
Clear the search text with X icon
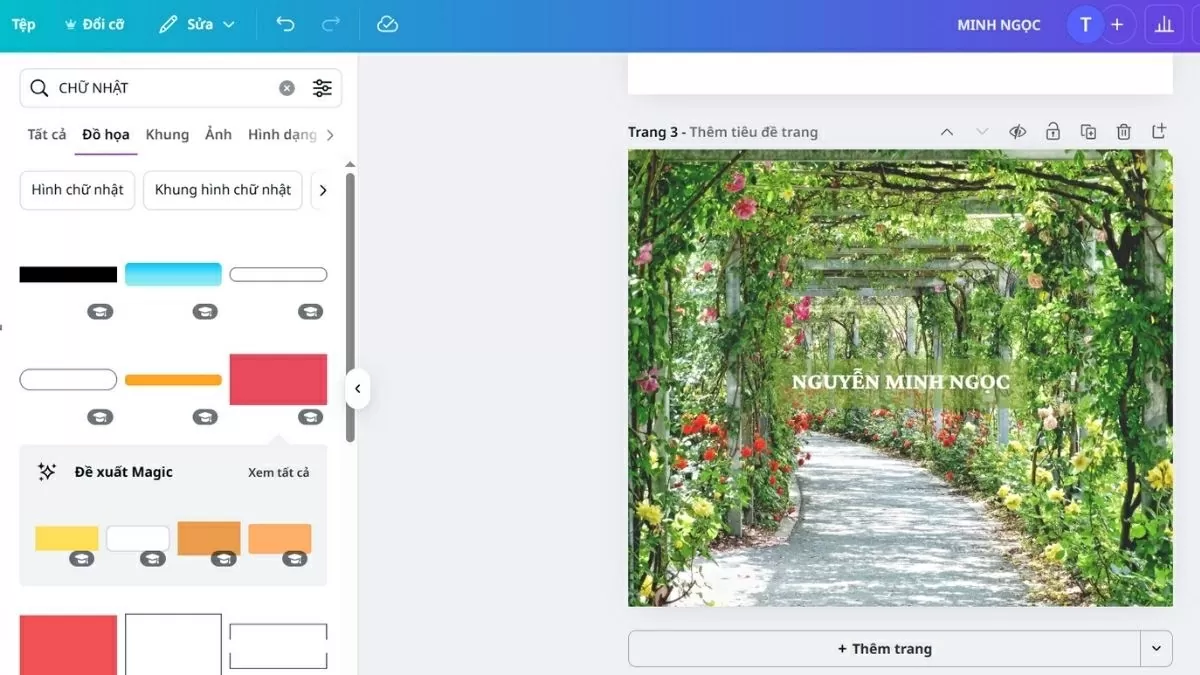(287, 88)
